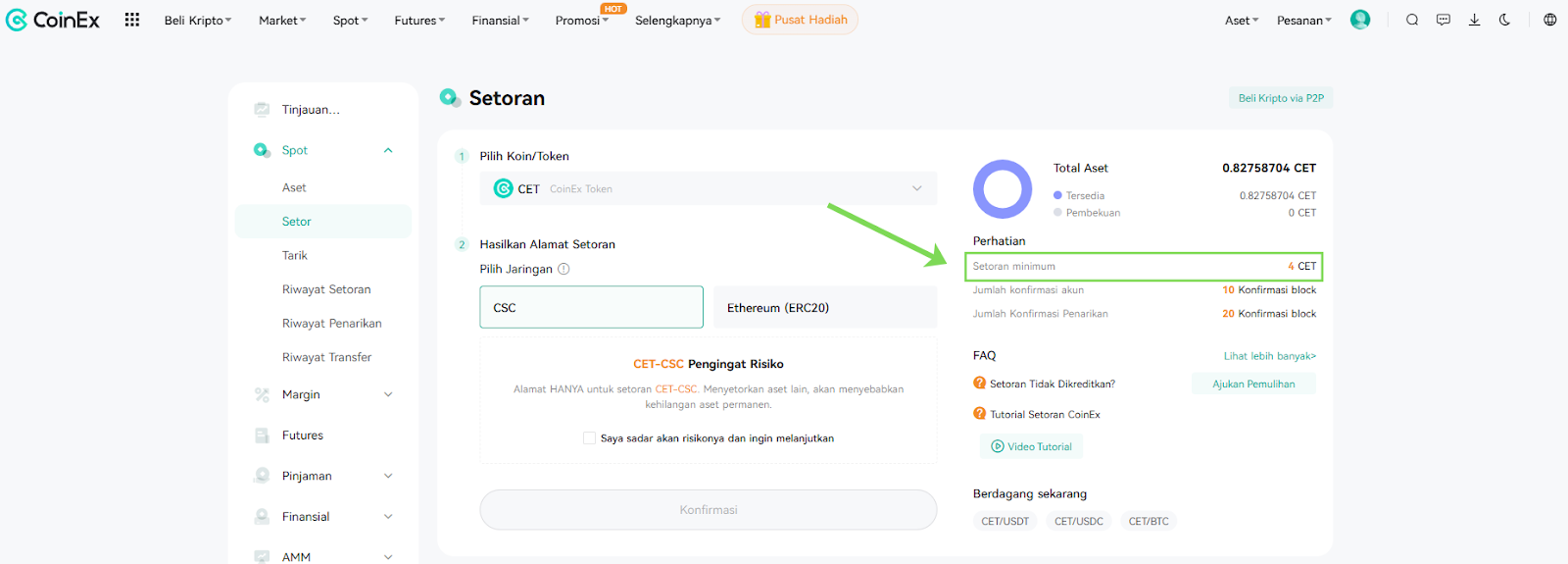Click the search magnifier icon

pos(1412,20)
